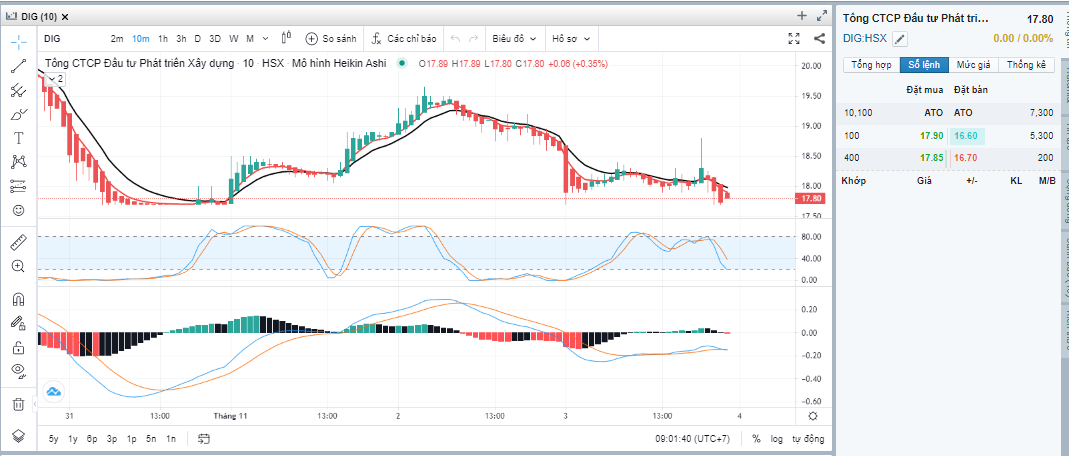This screenshot has width=1069, height=456.
Task: Open Các chỉ báo indicators
Action: tap(404, 38)
